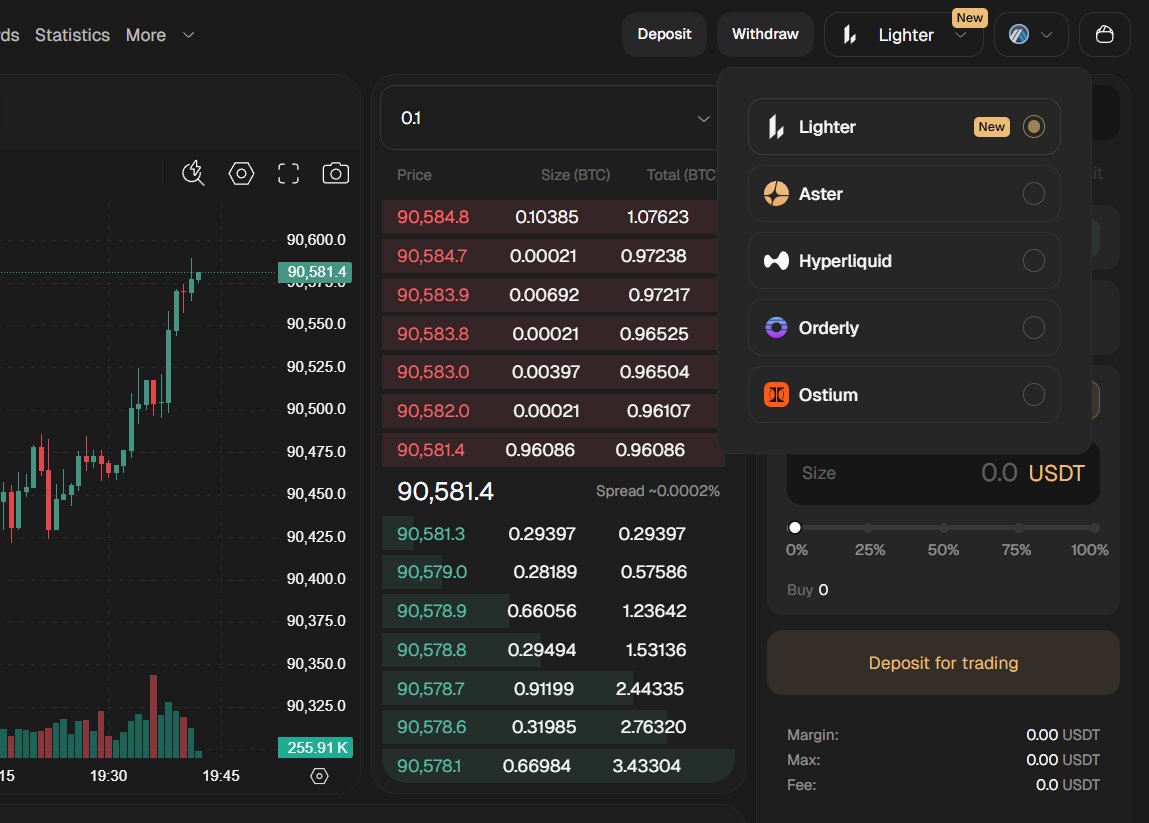Set size slider to 50%
Viewport: 1149px width, 823px height.
pos(944,528)
